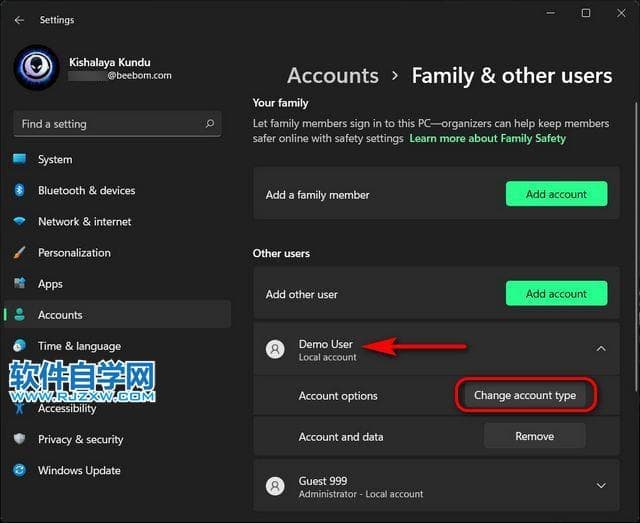Viewport: 640px width, 523px height.
Task: Click Add account for other user
Action: 556,294
